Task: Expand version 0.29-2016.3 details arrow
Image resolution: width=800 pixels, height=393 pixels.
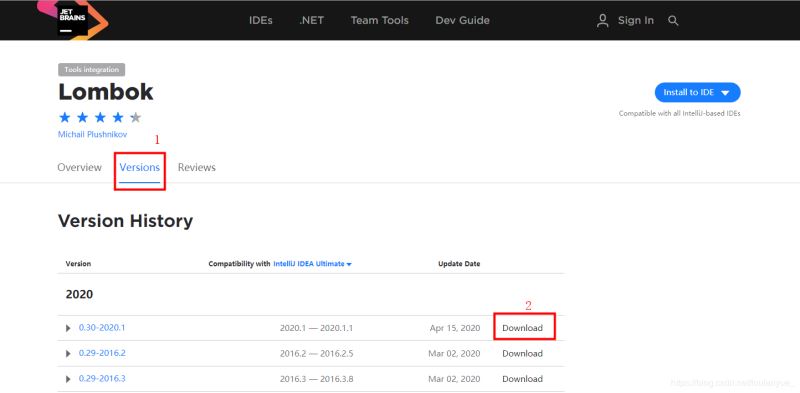Action: coord(68,379)
